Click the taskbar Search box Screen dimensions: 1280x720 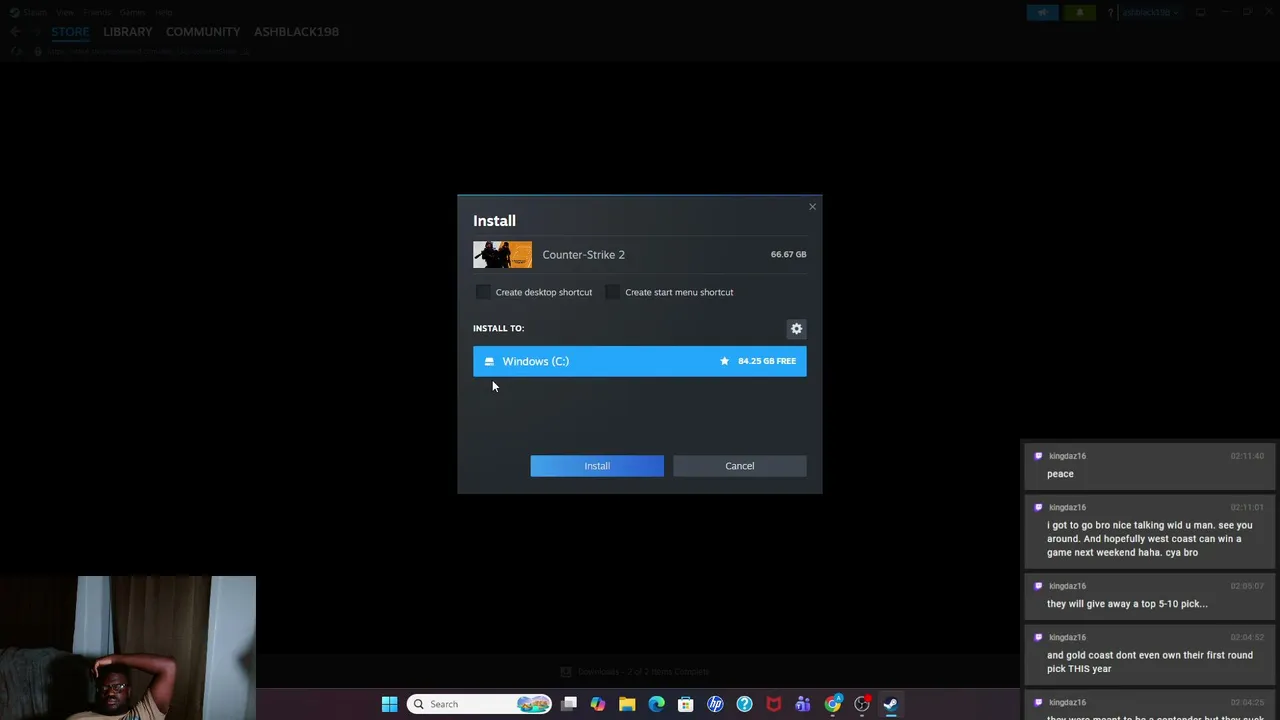479,704
